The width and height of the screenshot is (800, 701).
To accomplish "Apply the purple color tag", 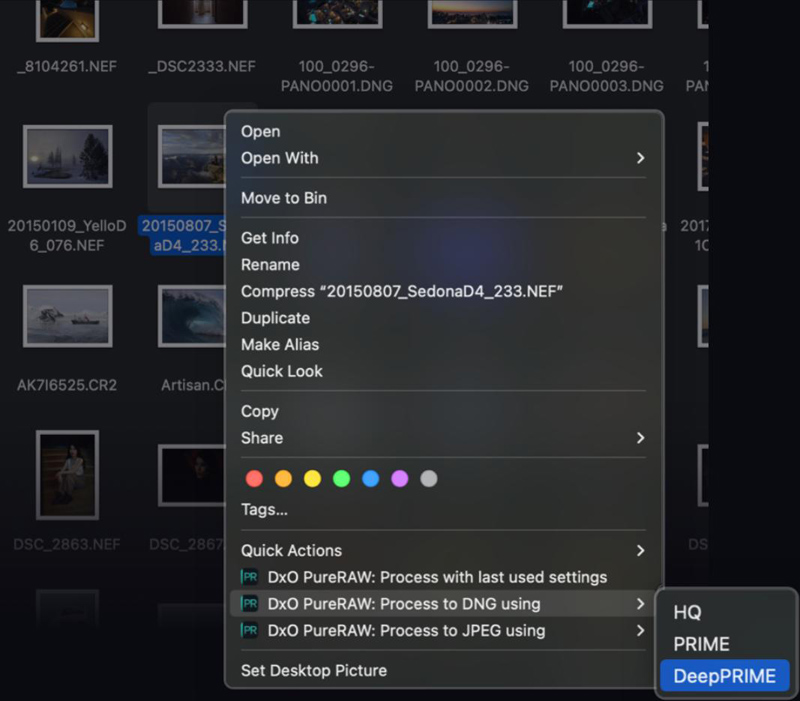I will pos(399,479).
